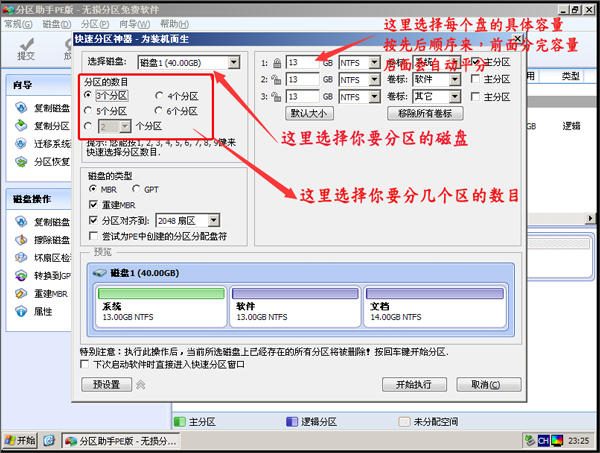This screenshot has height=453, width=600.
Task: Click the size input field of row 3
Action: pos(302,96)
